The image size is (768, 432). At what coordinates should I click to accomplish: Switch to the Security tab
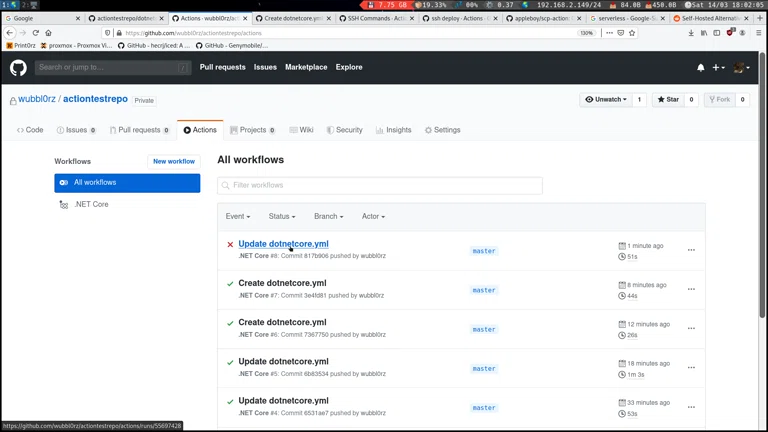(344, 130)
